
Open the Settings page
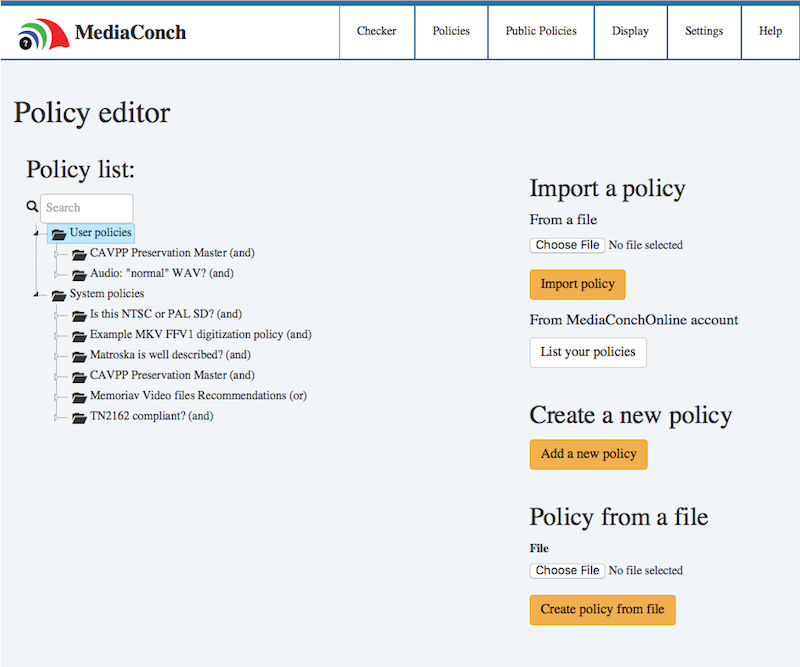[x=703, y=31]
